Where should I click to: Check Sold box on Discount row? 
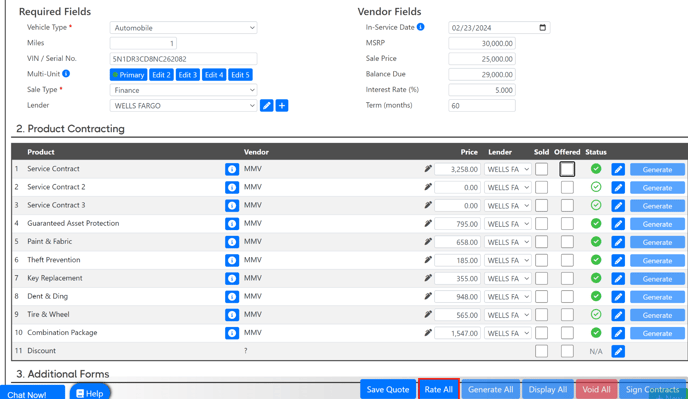click(x=541, y=351)
